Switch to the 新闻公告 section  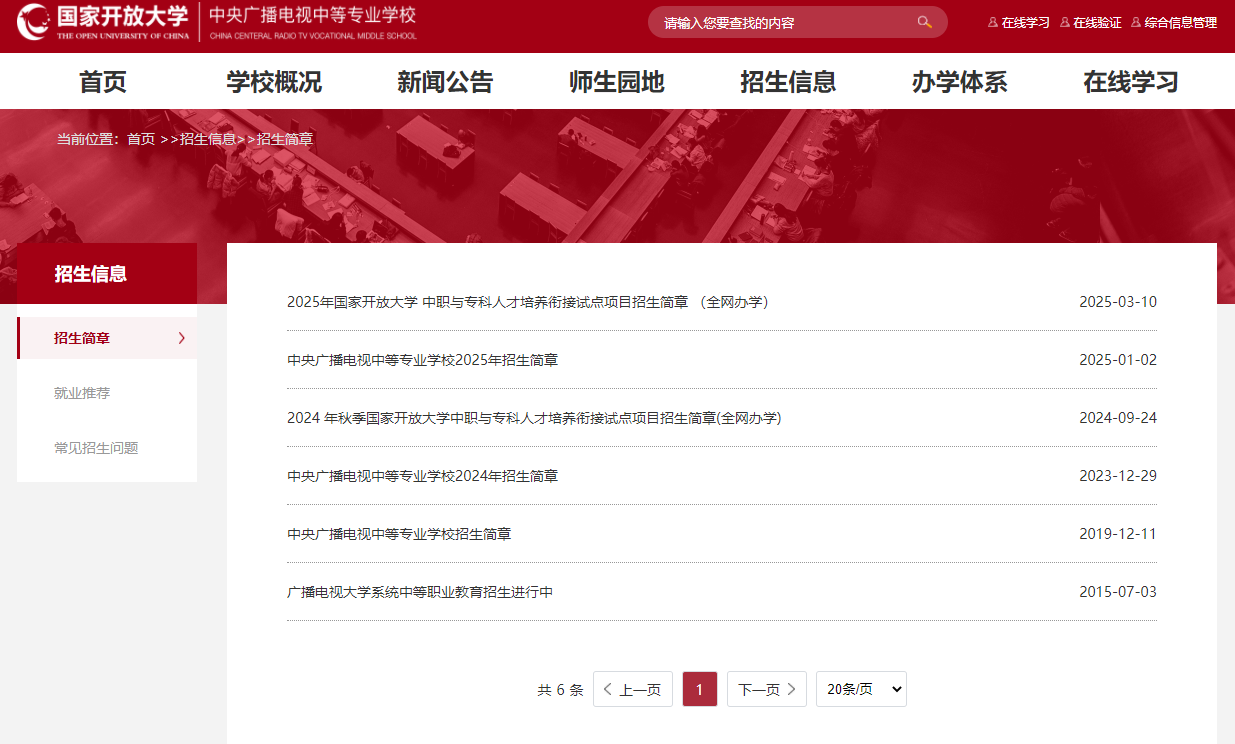pos(445,83)
